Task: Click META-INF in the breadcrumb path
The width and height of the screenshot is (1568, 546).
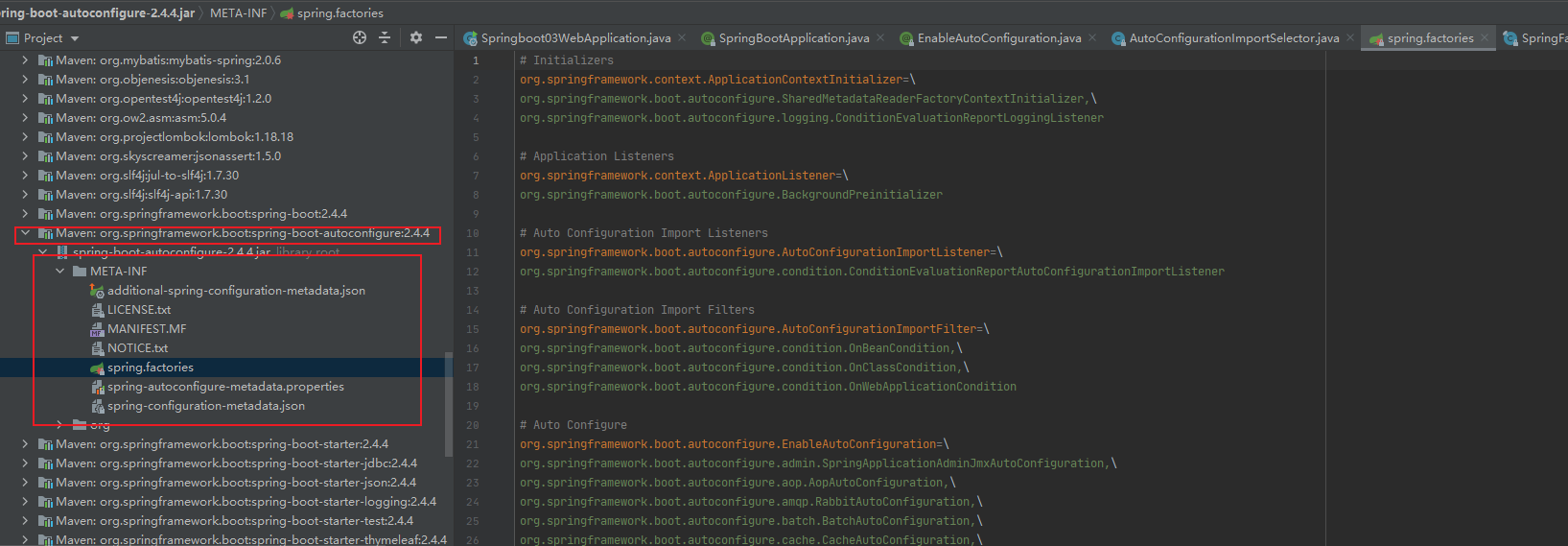Action: [238, 12]
